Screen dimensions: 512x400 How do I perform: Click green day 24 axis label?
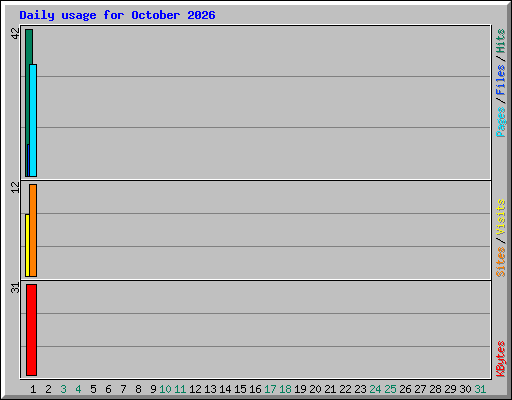(375, 389)
